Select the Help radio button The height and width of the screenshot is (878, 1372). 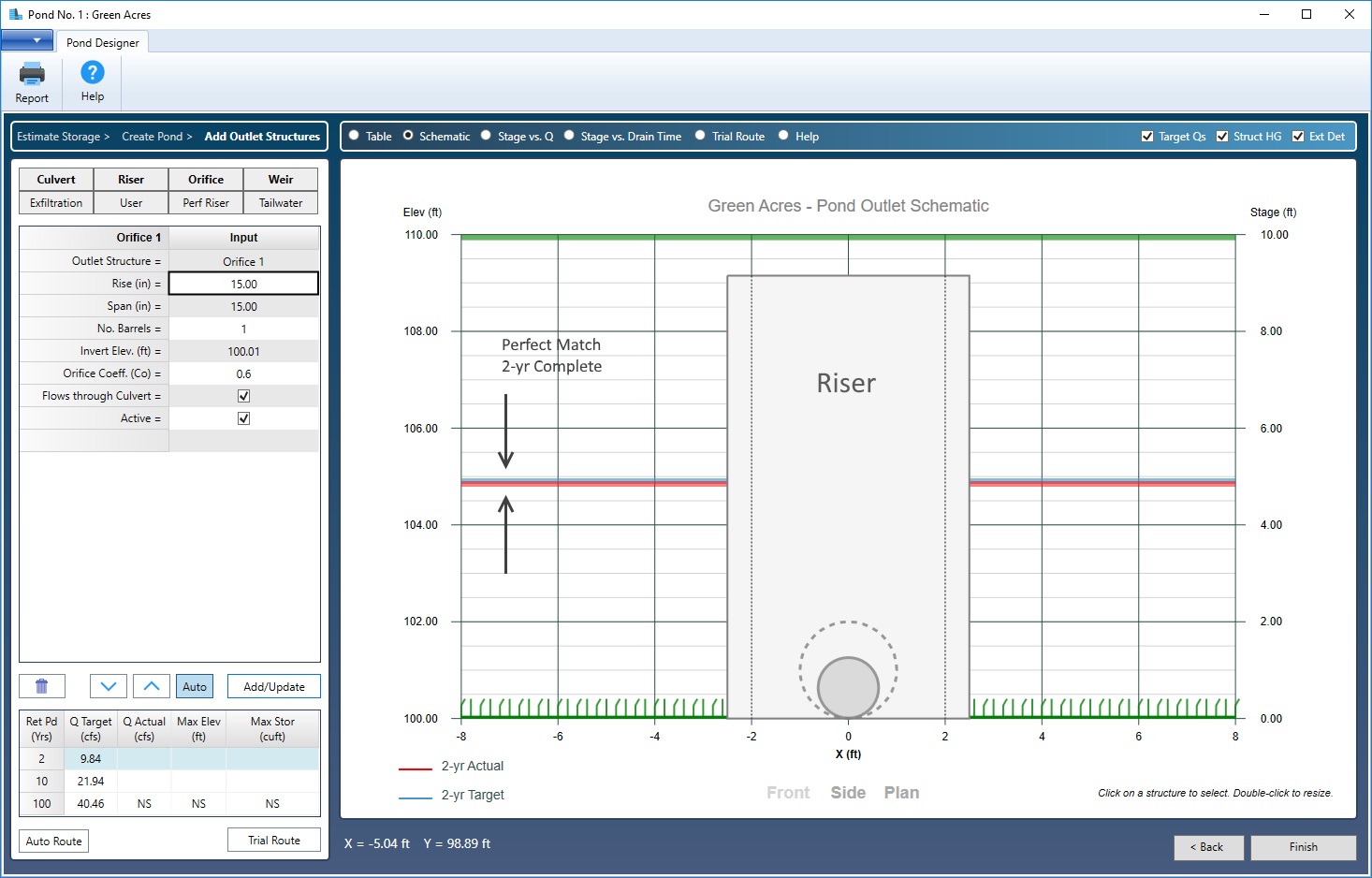point(783,136)
